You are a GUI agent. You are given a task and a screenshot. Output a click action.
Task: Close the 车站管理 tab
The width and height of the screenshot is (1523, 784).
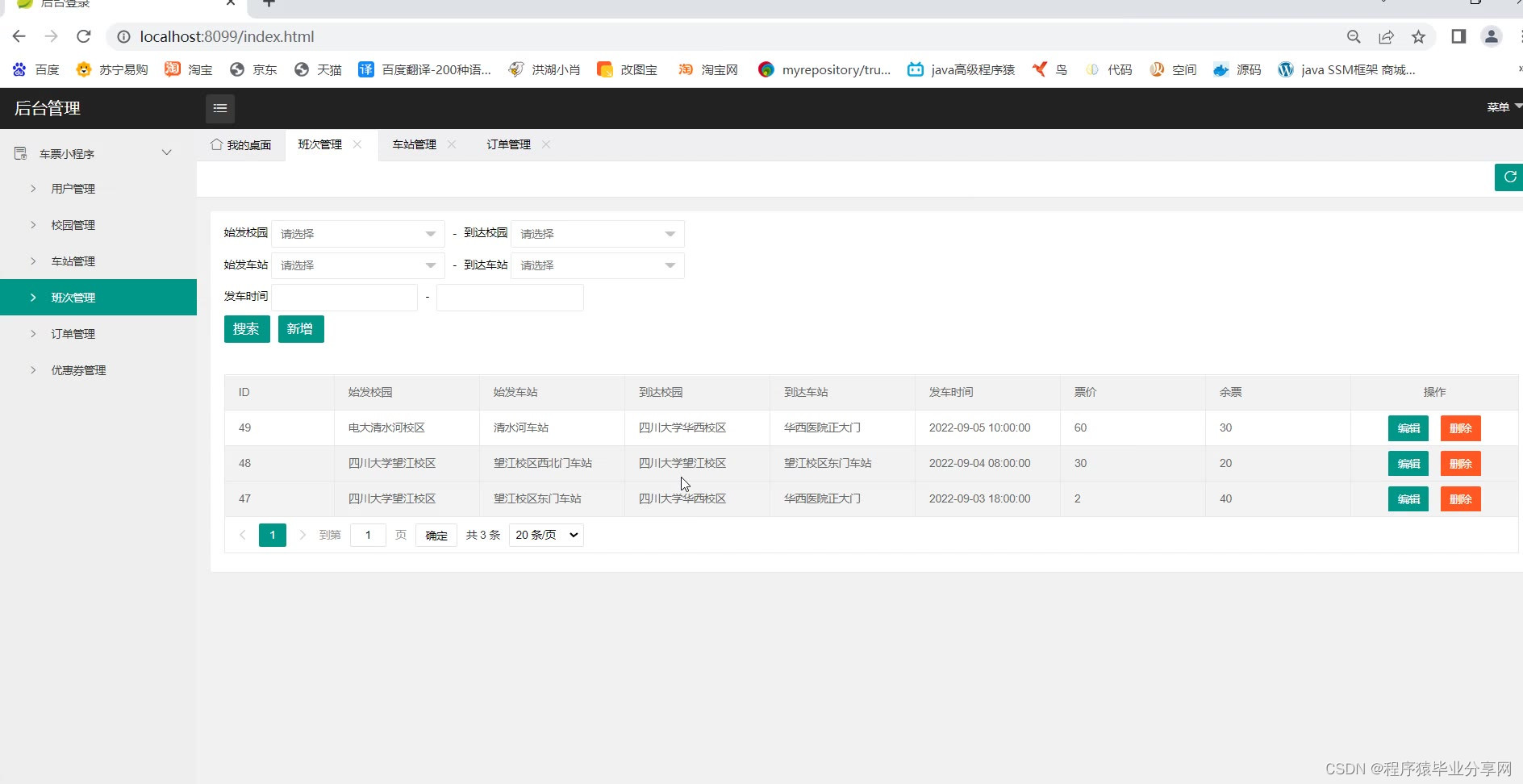(452, 144)
